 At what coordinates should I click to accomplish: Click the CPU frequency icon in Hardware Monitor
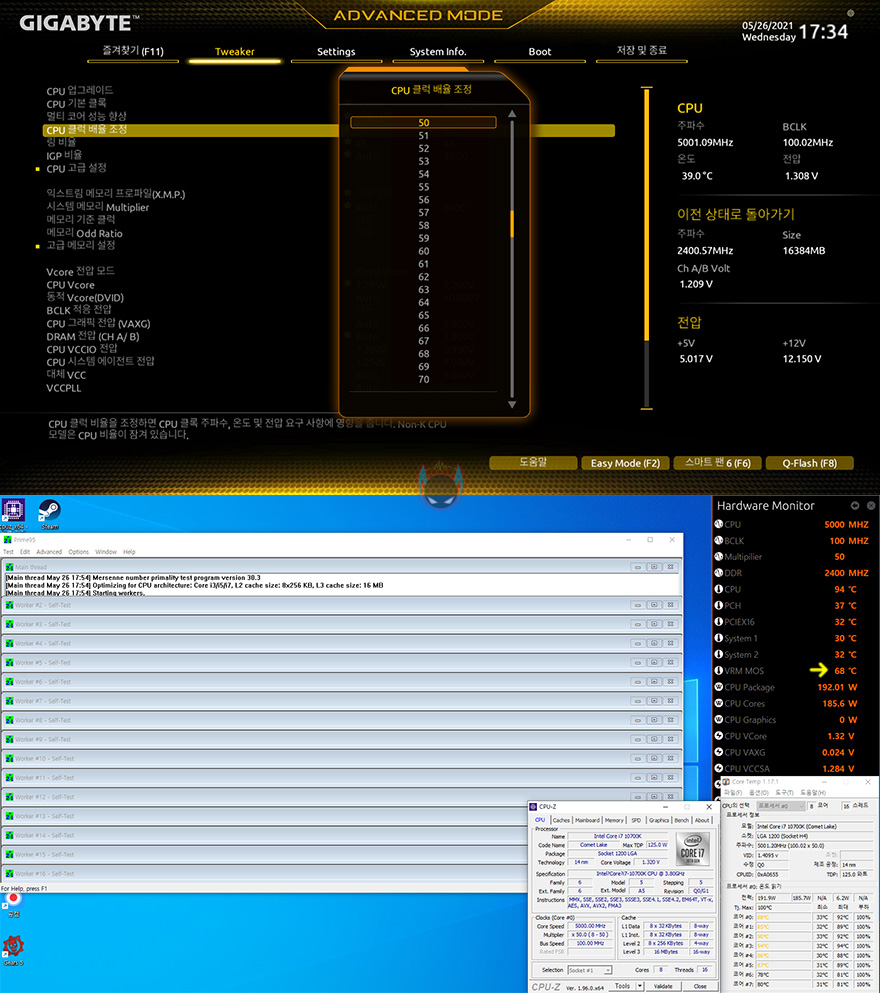coord(719,524)
